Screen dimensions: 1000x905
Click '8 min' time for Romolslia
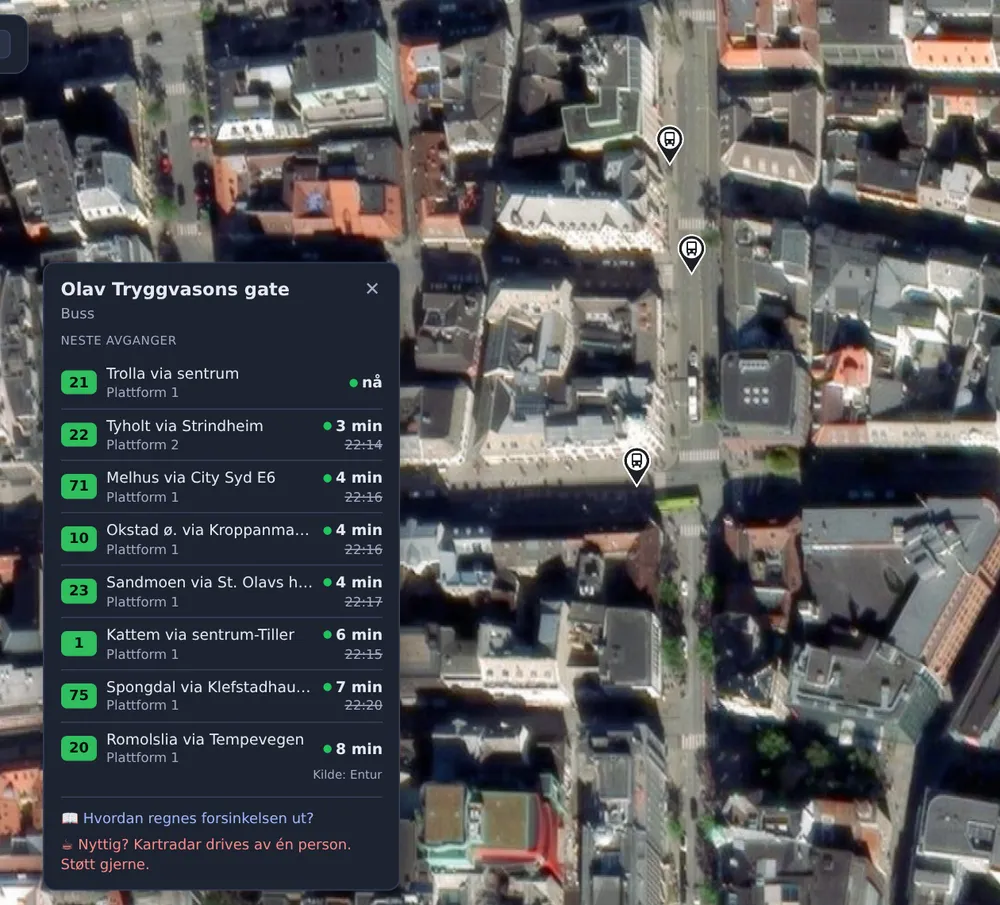coord(358,749)
